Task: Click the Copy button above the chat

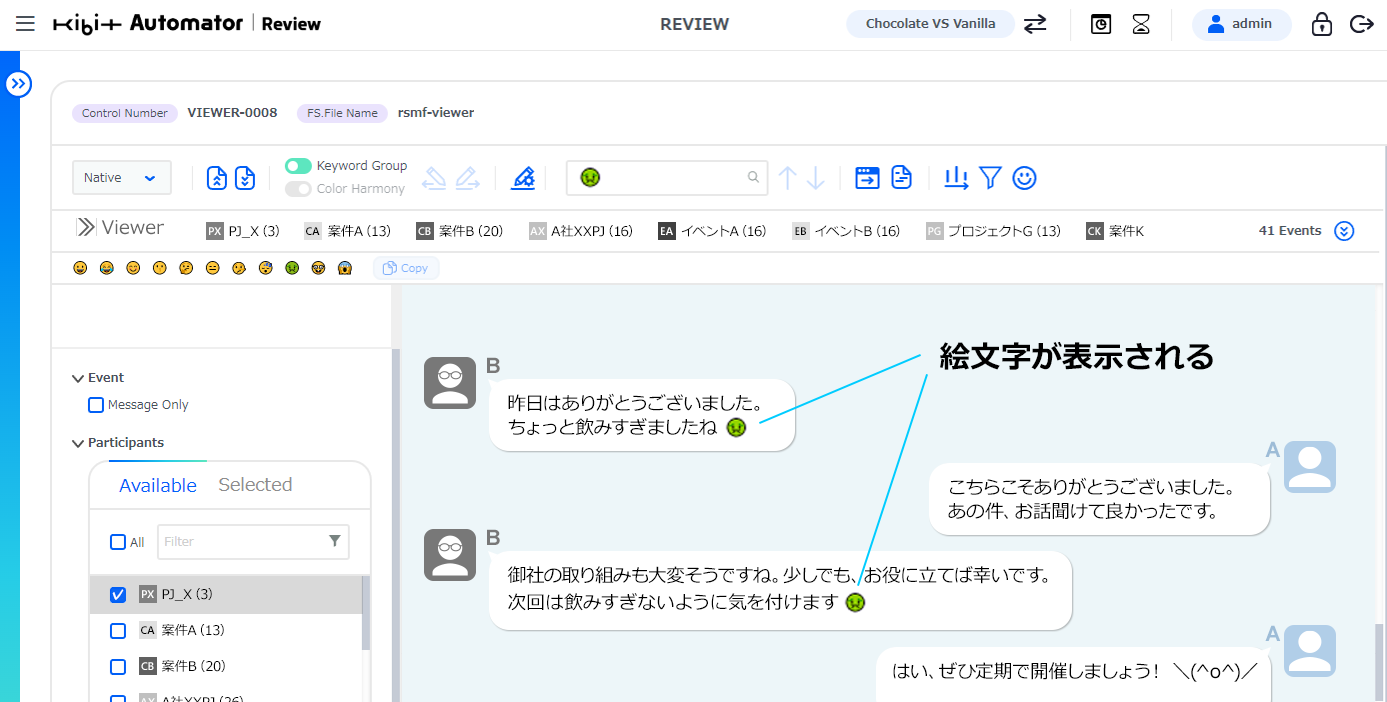Action: coord(406,267)
